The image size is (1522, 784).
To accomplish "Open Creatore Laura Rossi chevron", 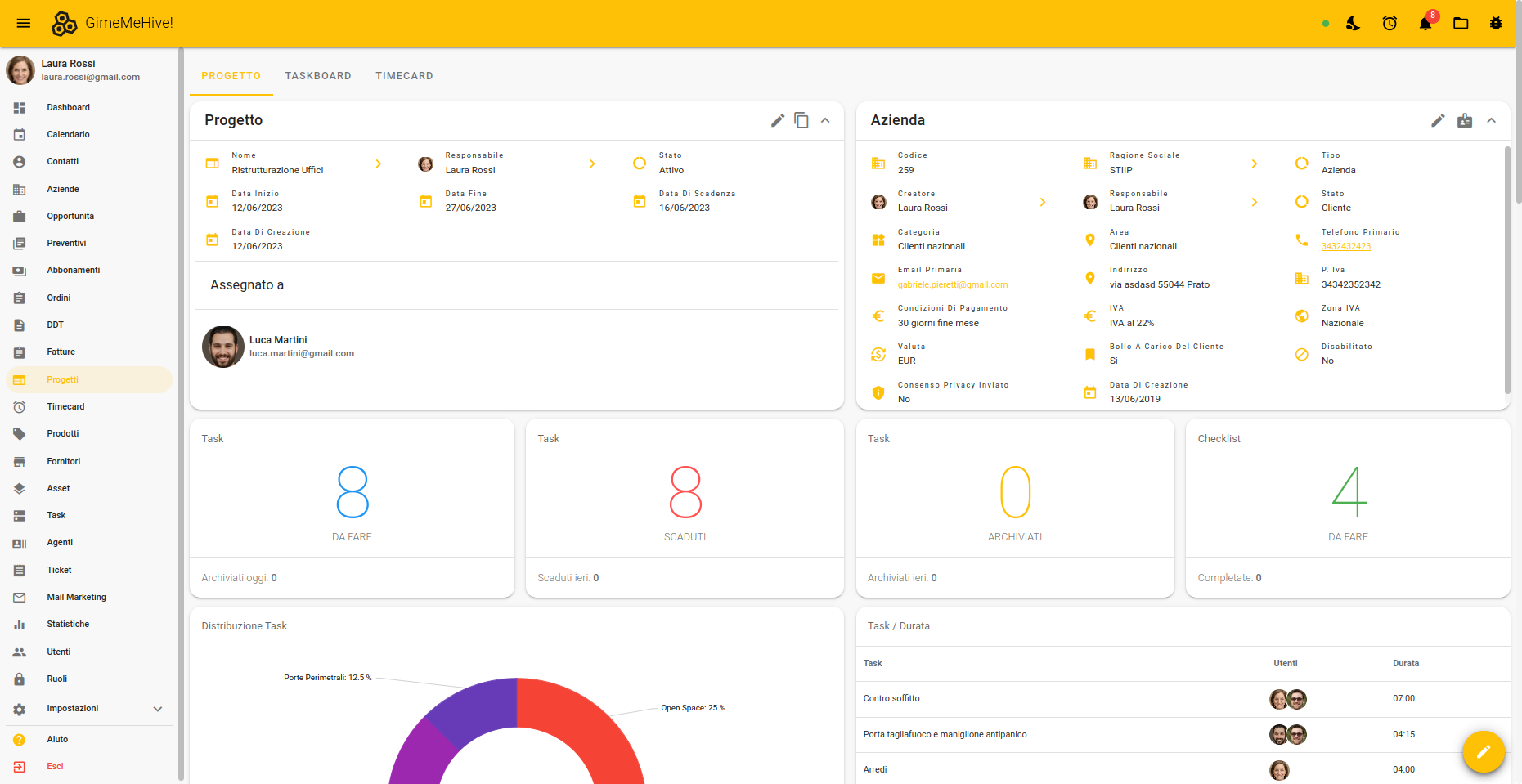I will pyautogui.click(x=1043, y=202).
